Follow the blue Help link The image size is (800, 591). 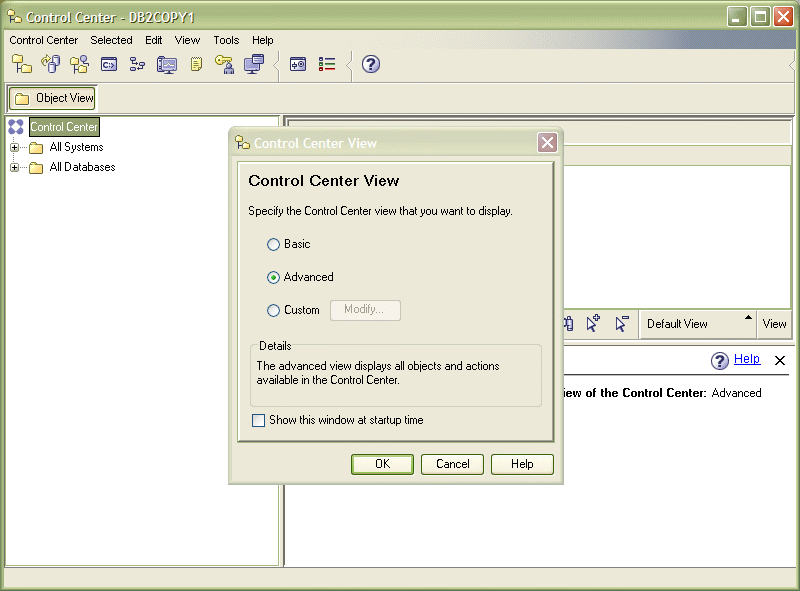746,359
